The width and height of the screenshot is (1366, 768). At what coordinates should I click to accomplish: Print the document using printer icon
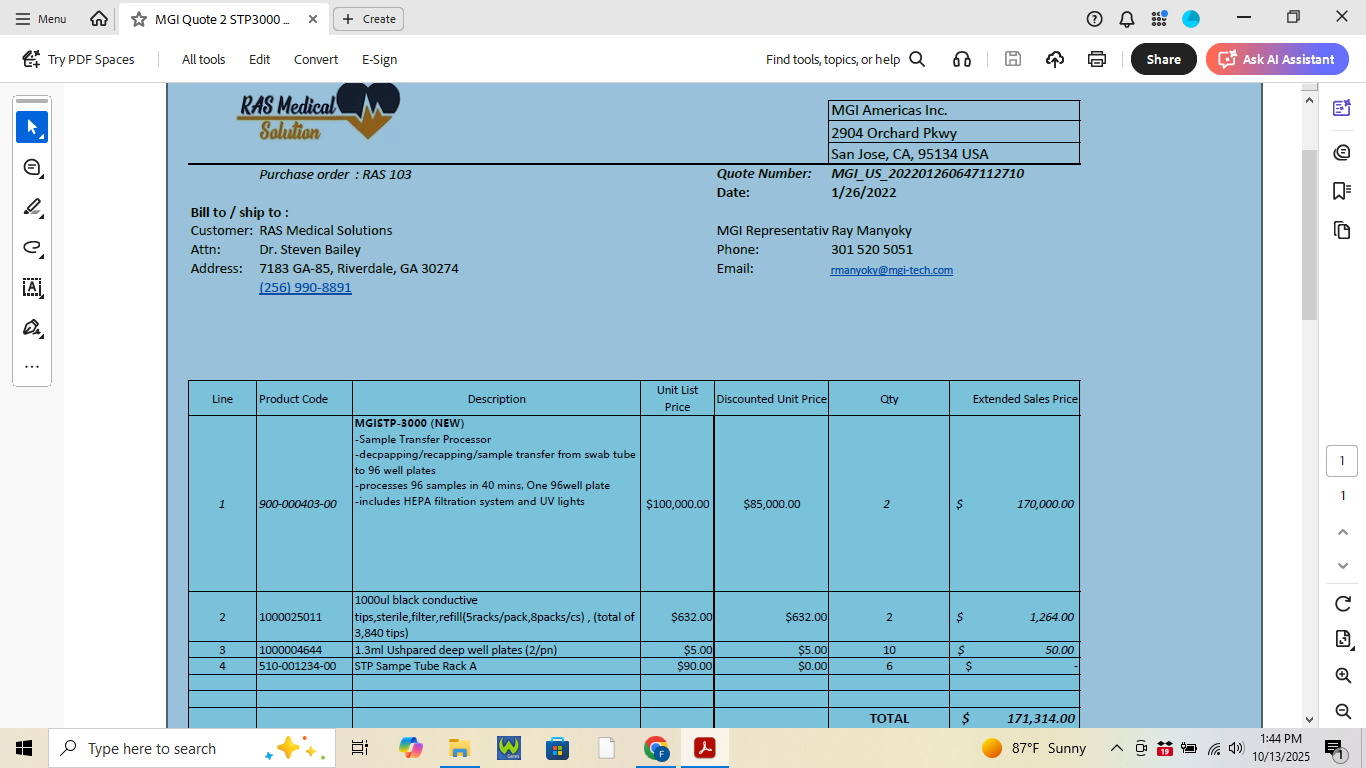click(x=1097, y=59)
